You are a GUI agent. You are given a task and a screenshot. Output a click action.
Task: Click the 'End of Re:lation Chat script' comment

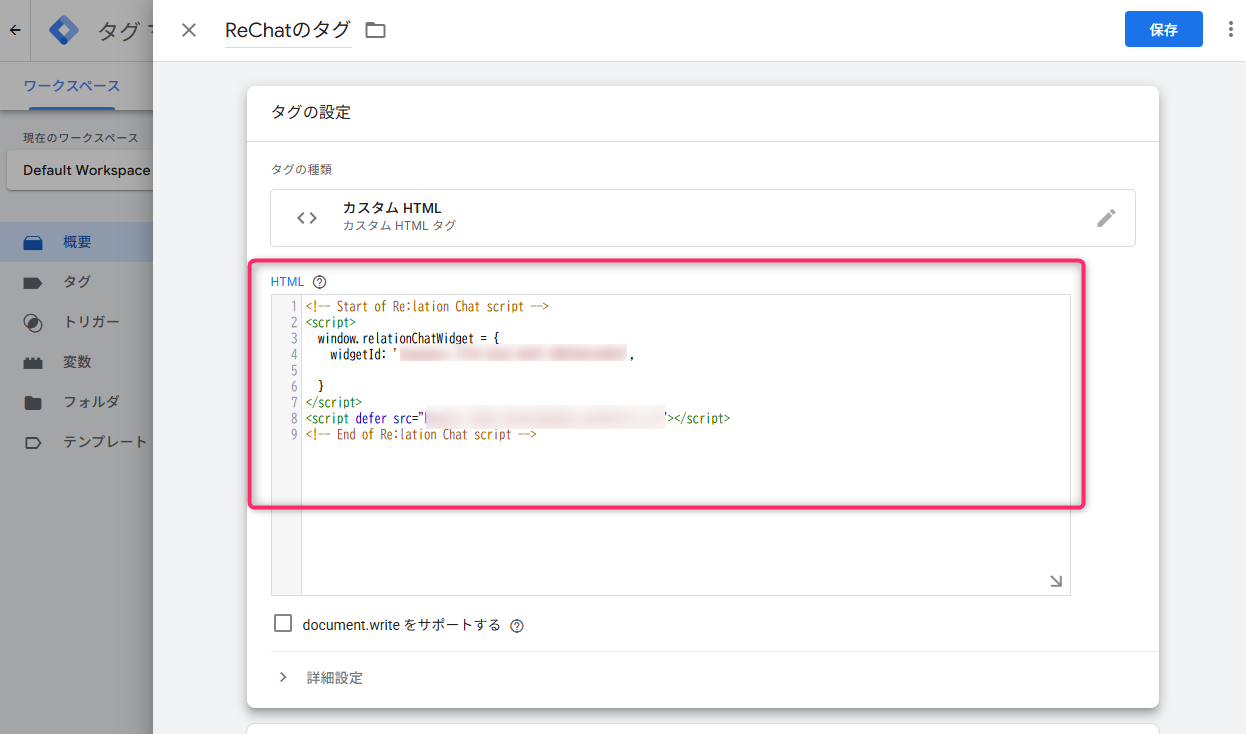(x=422, y=434)
